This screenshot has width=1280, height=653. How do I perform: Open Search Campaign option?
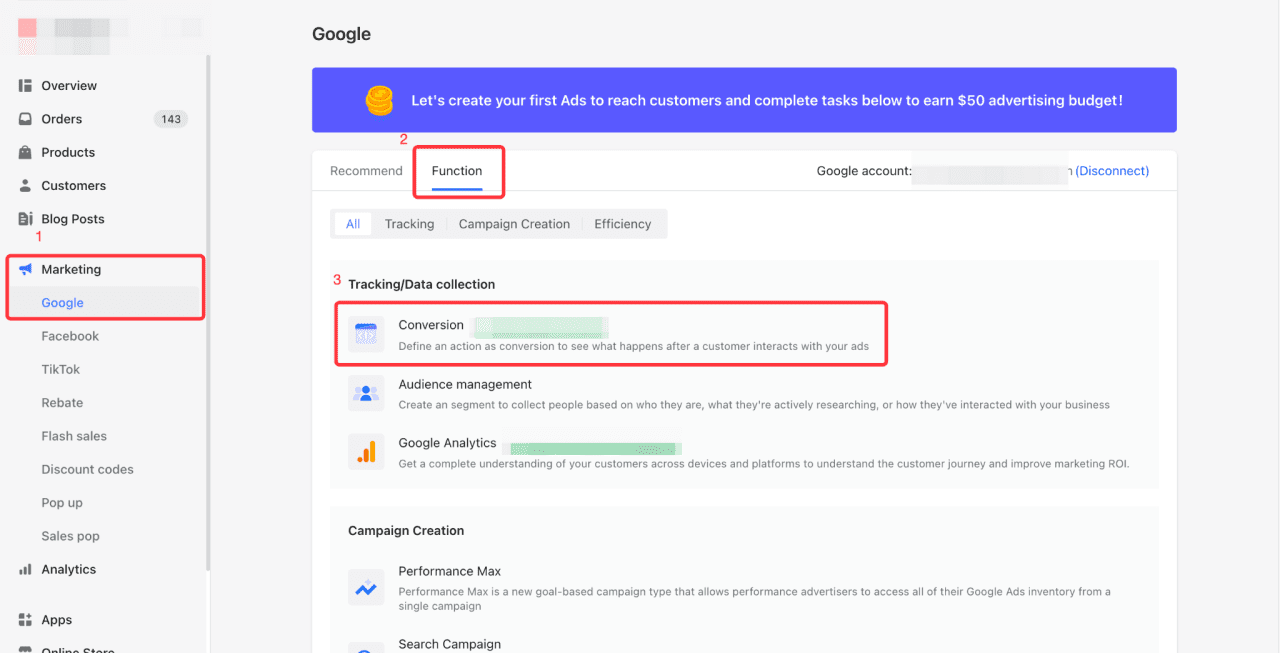(449, 644)
